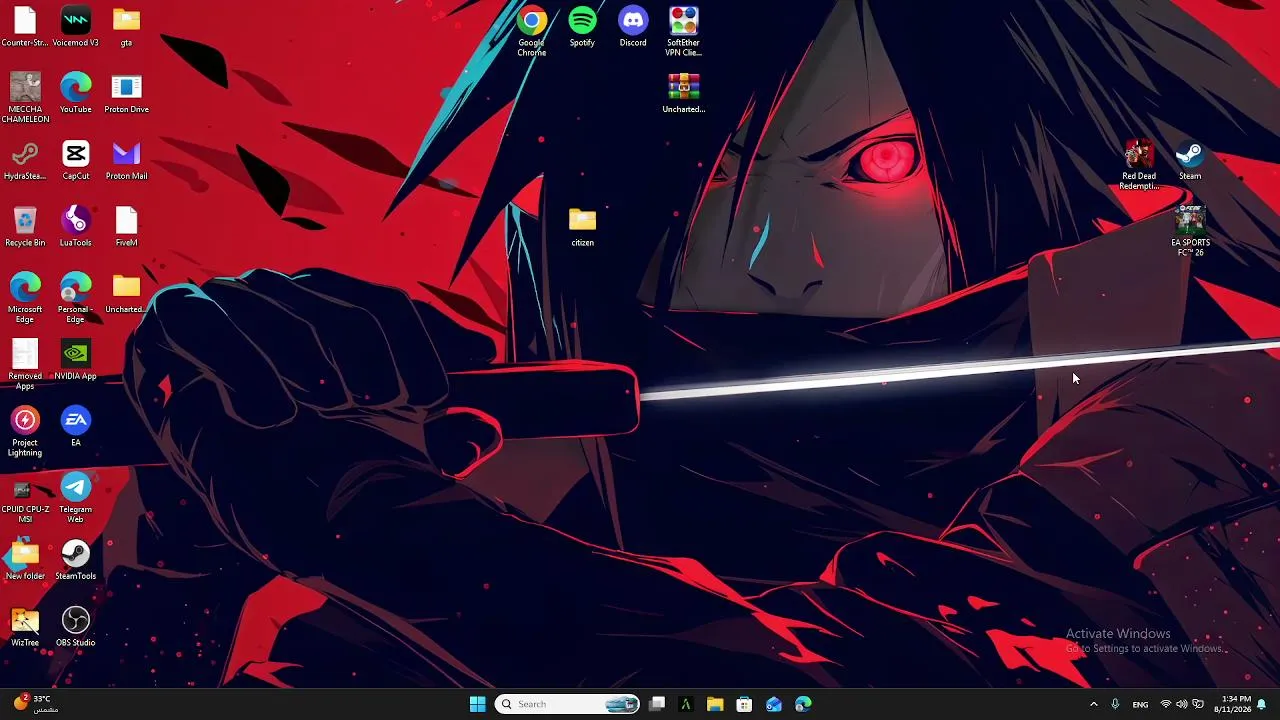Select the OBS Studio desktop shortcut
The image size is (1280, 720).
click(x=76, y=627)
